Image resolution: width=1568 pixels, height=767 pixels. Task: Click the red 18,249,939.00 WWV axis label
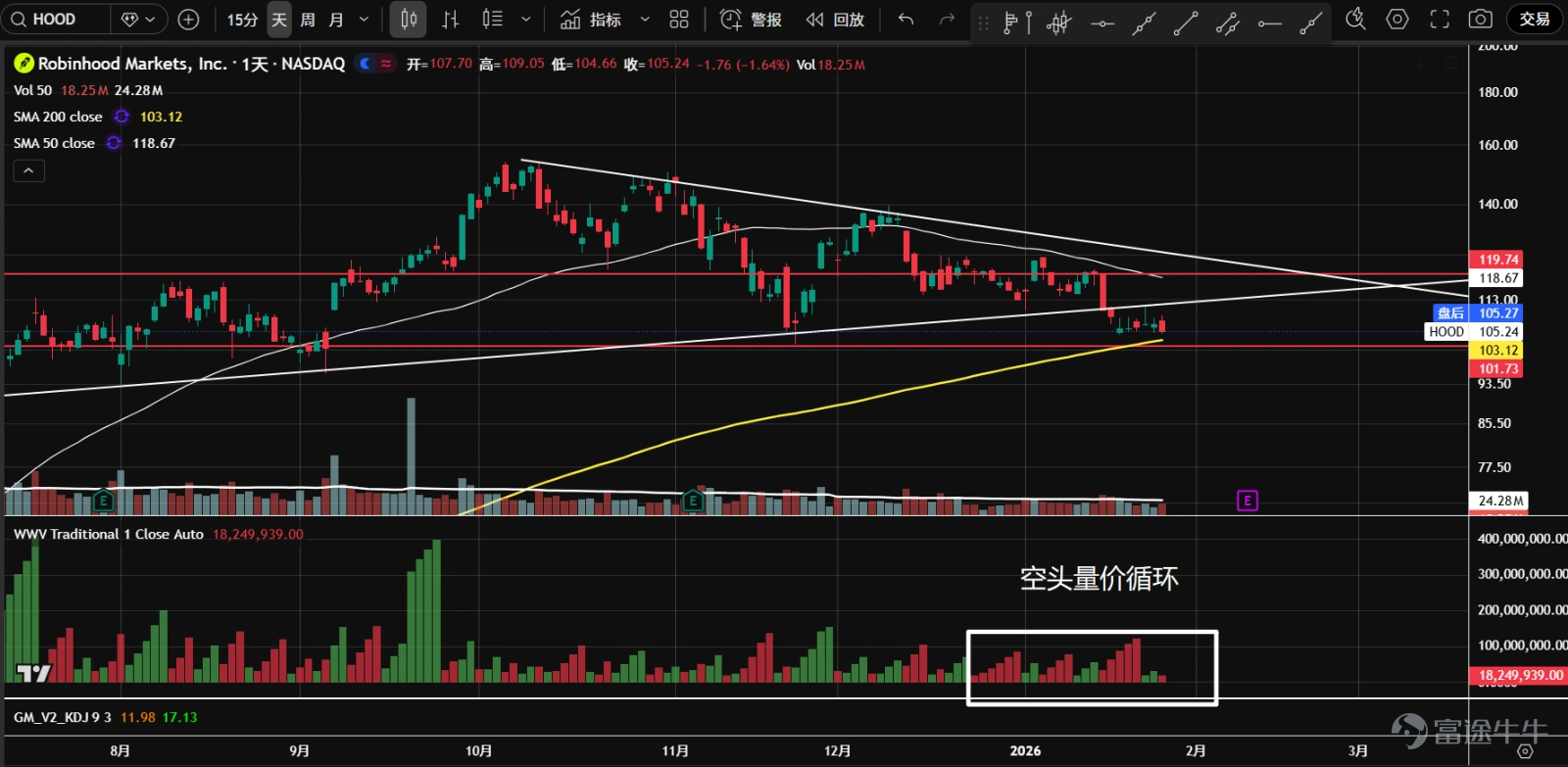coord(1517,675)
